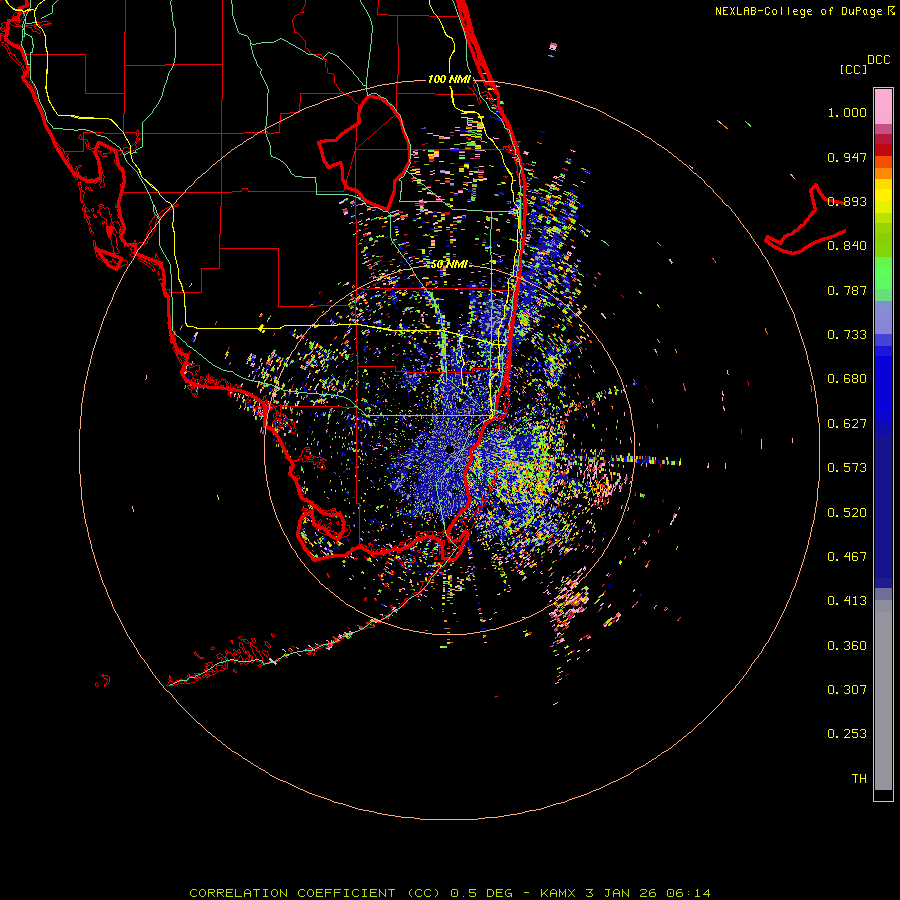Select the 0.253 color scale value
The image size is (900, 900).
point(847,734)
